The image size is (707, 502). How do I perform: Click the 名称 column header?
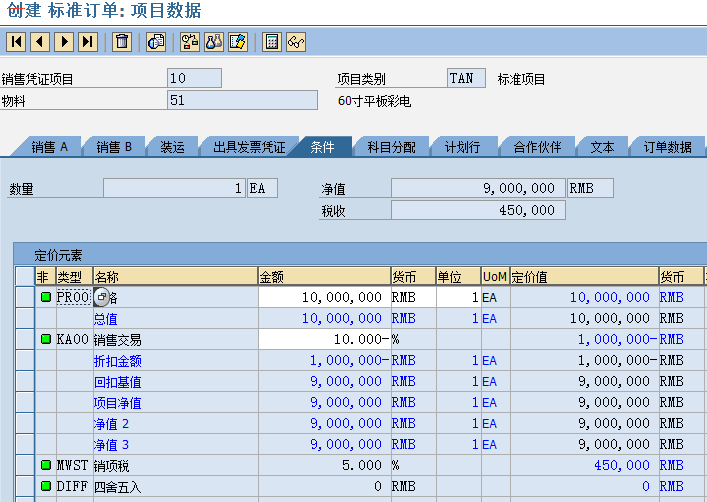(x=175, y=276)
